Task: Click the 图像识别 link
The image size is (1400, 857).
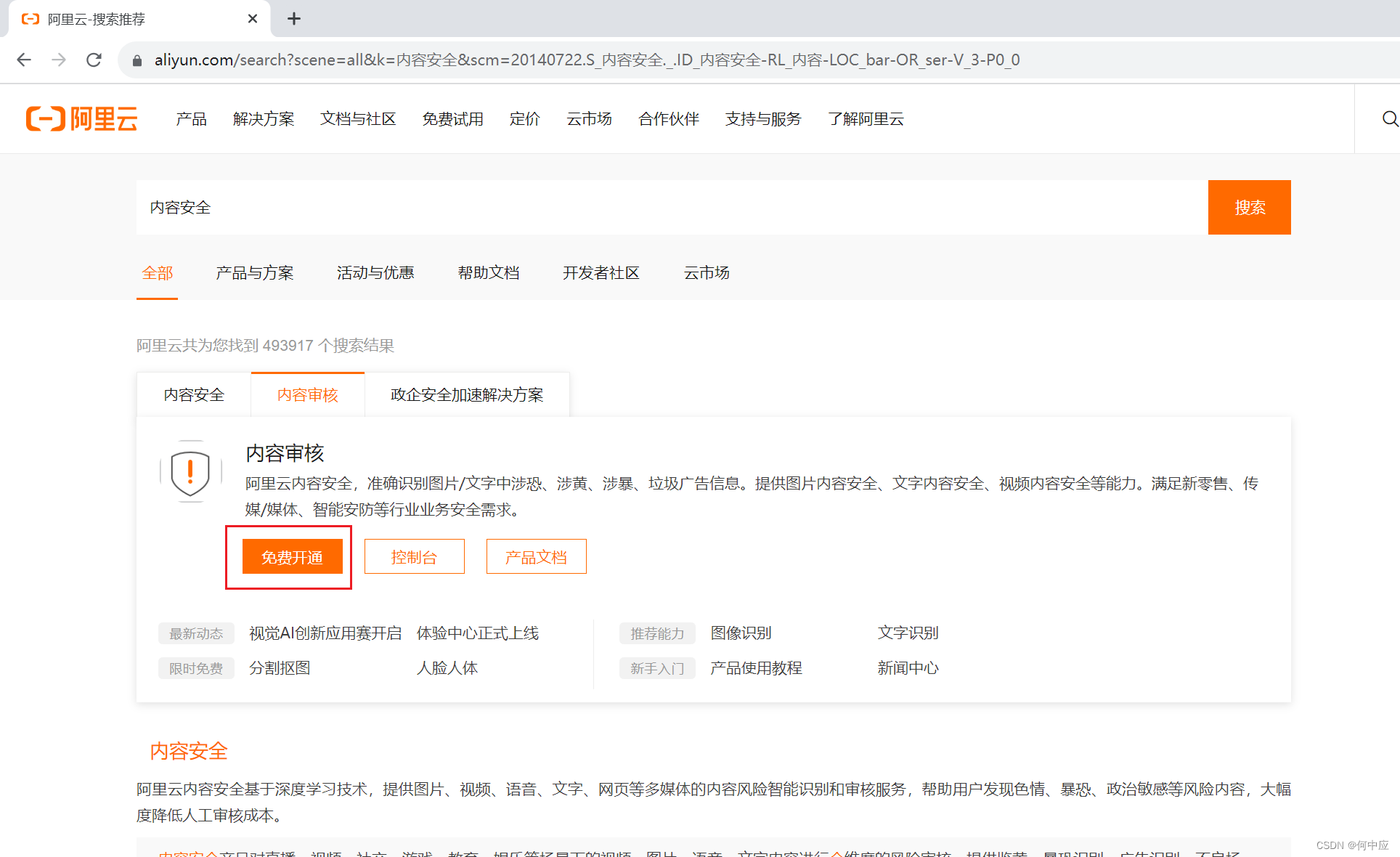Action: [x=741, y=633]
